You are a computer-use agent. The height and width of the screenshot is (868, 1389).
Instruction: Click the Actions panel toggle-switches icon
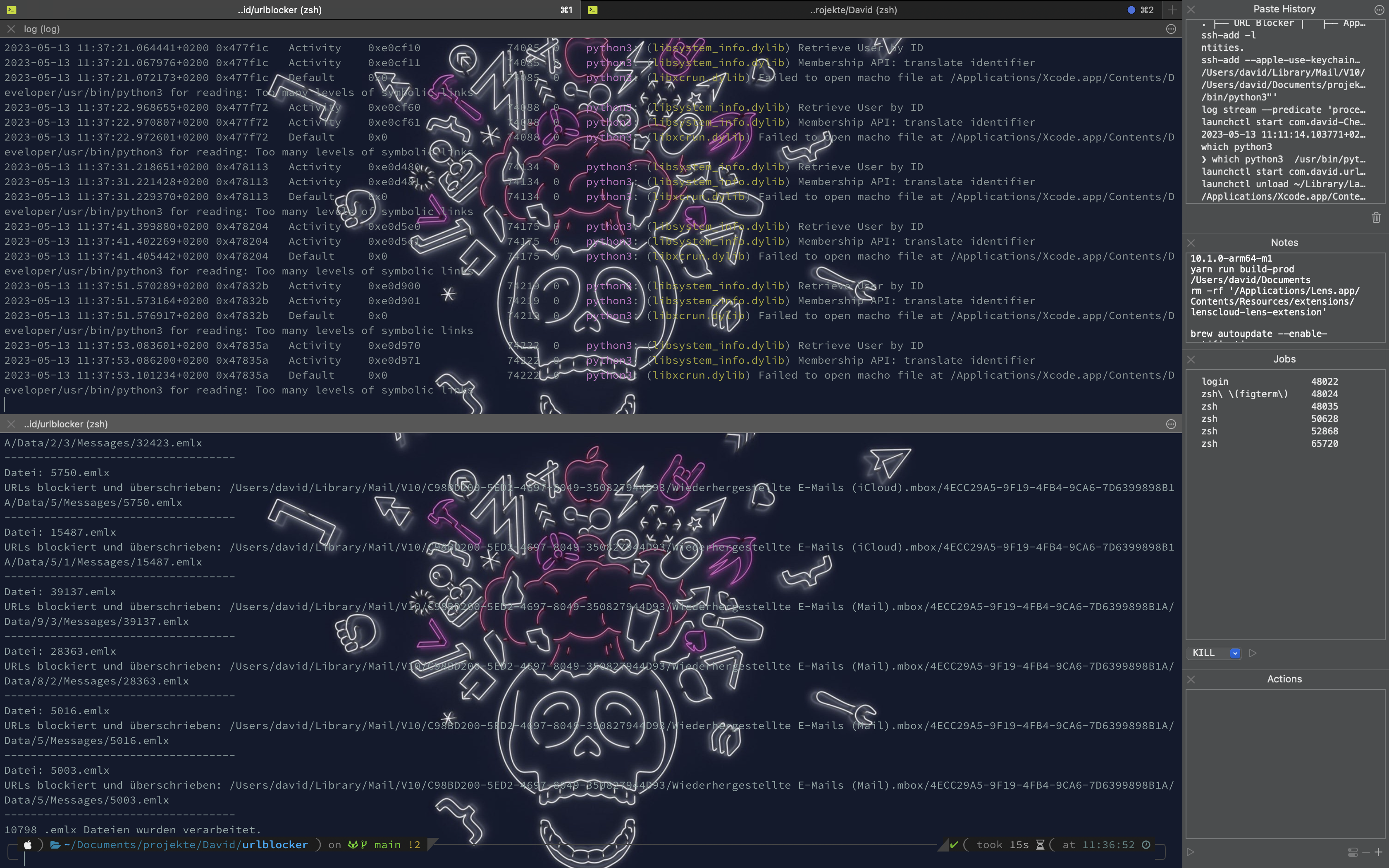1353,852
